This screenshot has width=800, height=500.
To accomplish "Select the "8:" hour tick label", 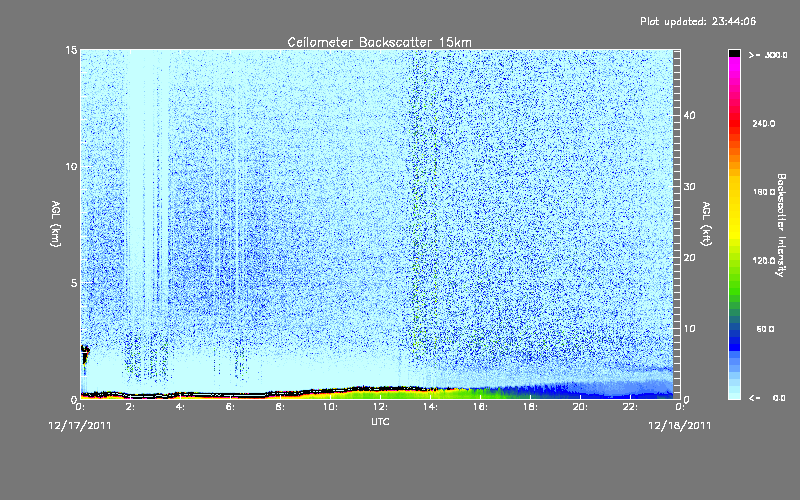I will point(280,407).
